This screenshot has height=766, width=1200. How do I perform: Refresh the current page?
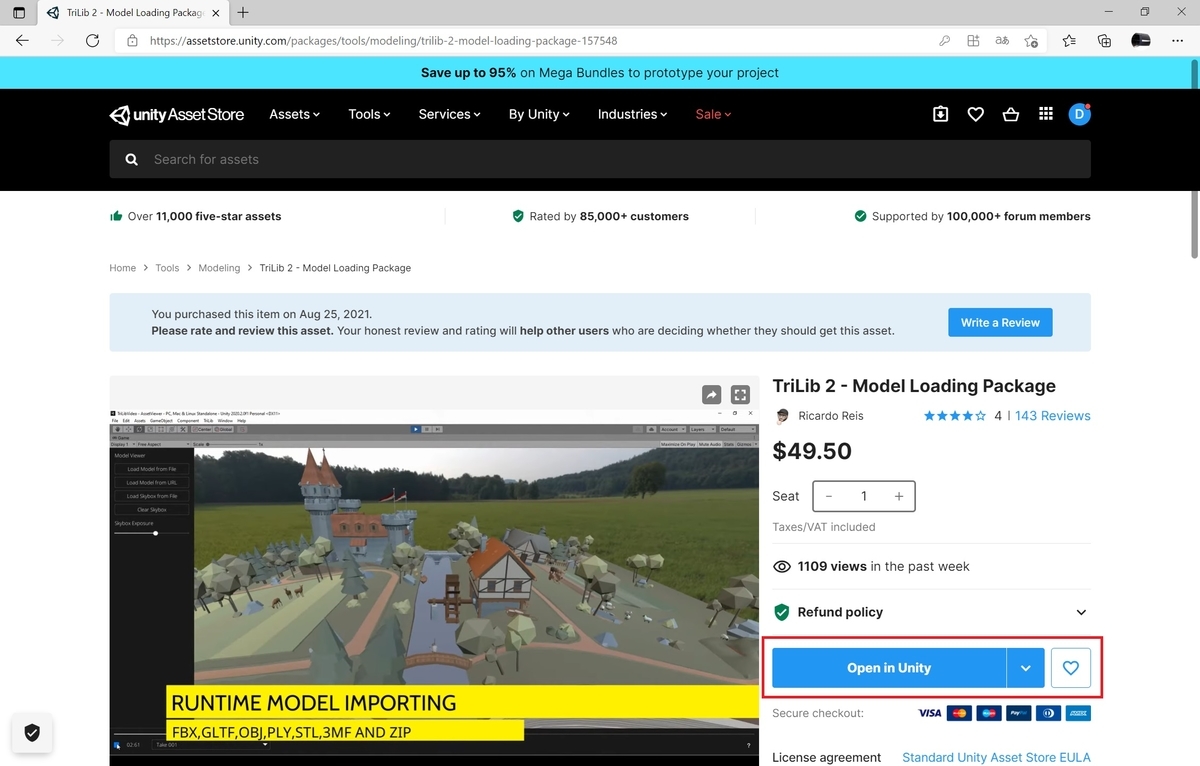point(92,41)
